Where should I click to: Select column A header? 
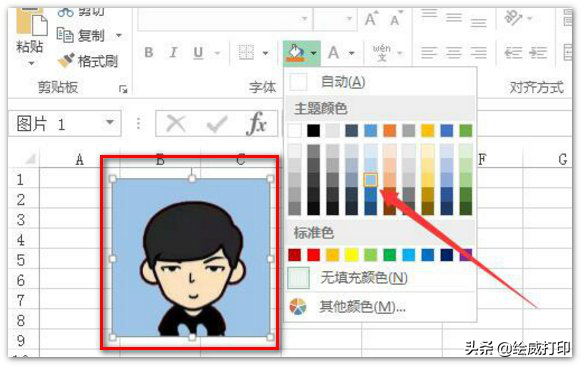click(x=79, y=160)
